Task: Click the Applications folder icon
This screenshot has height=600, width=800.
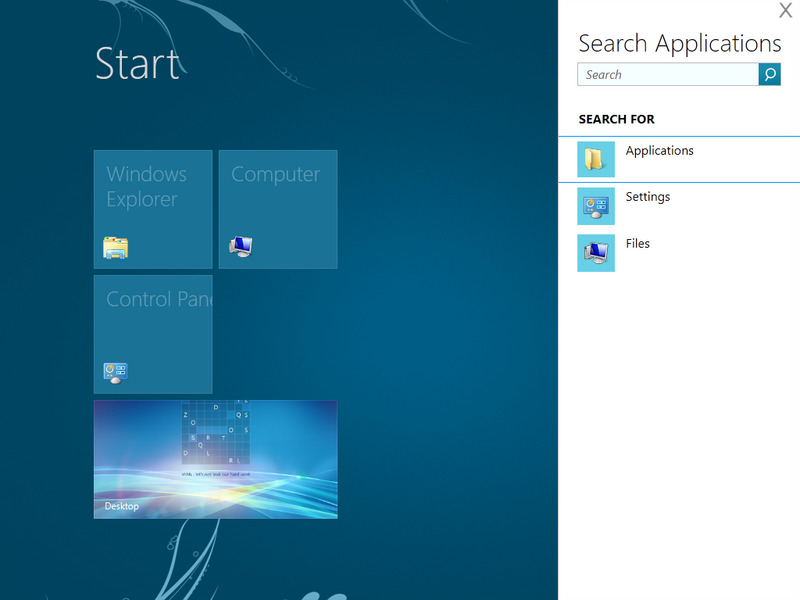Action: point(596,159)
